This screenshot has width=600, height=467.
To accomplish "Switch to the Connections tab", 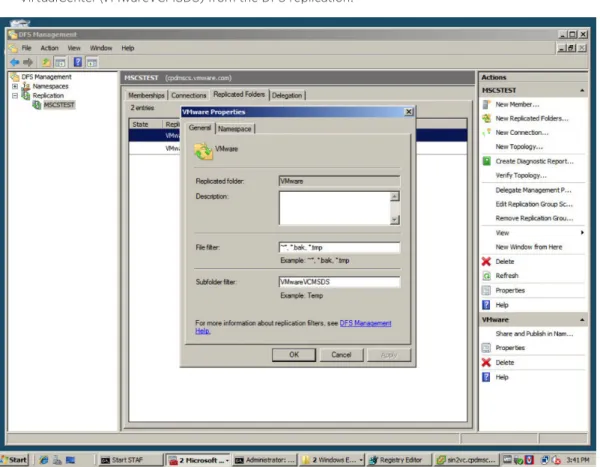I will (x=189, y=95).
